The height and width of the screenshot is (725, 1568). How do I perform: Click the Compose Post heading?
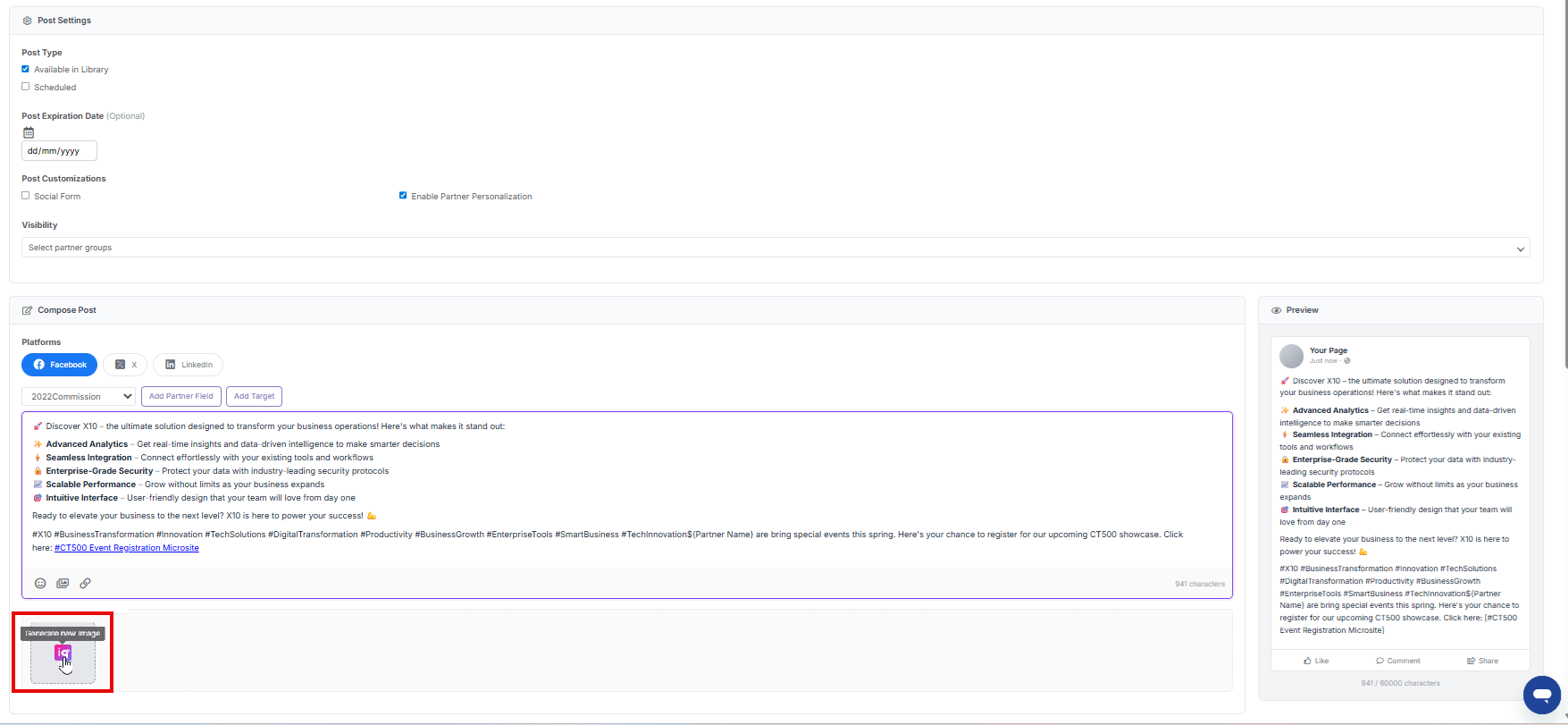point(67,310)
